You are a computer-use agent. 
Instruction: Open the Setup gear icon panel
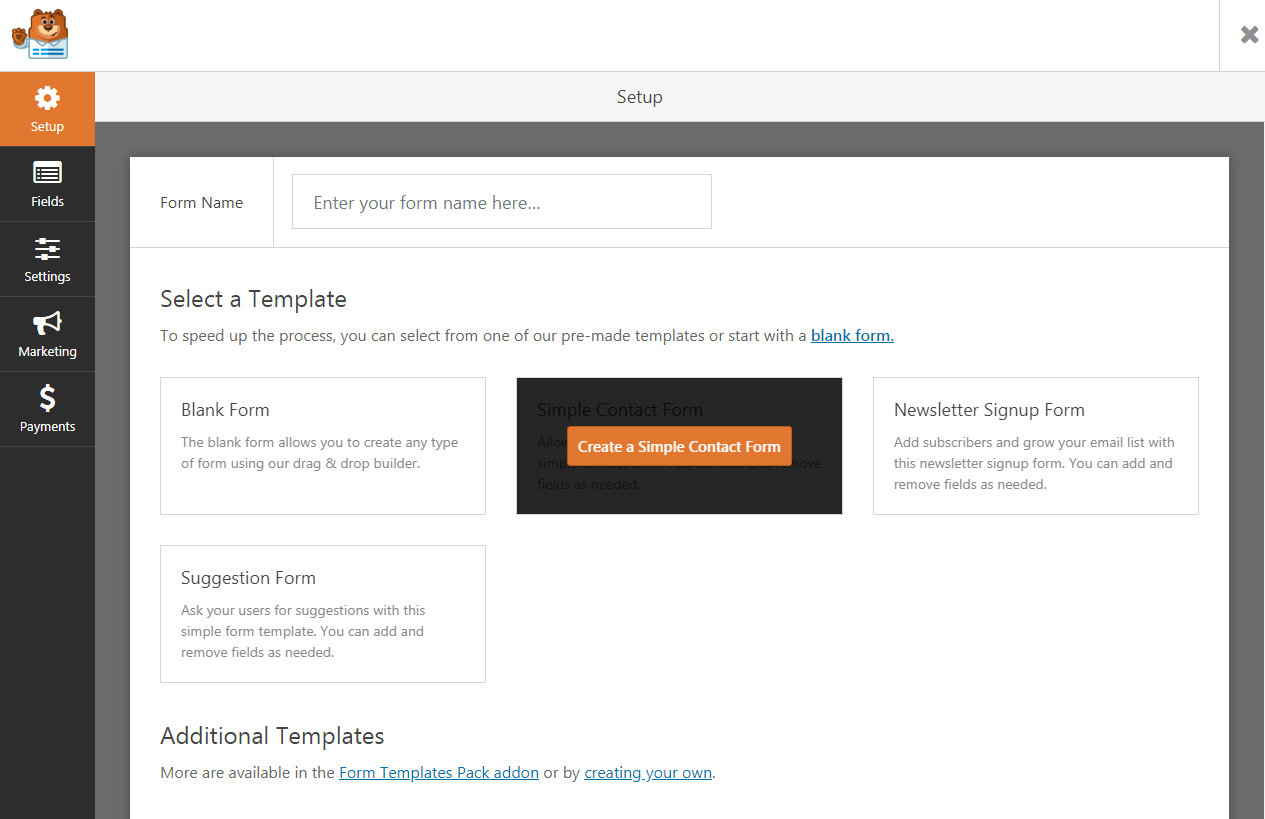pos(47,109)
